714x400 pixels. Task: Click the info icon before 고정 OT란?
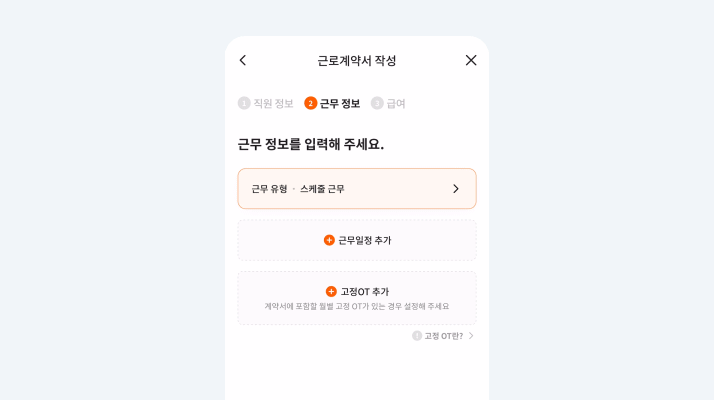[x=417, y=336]
